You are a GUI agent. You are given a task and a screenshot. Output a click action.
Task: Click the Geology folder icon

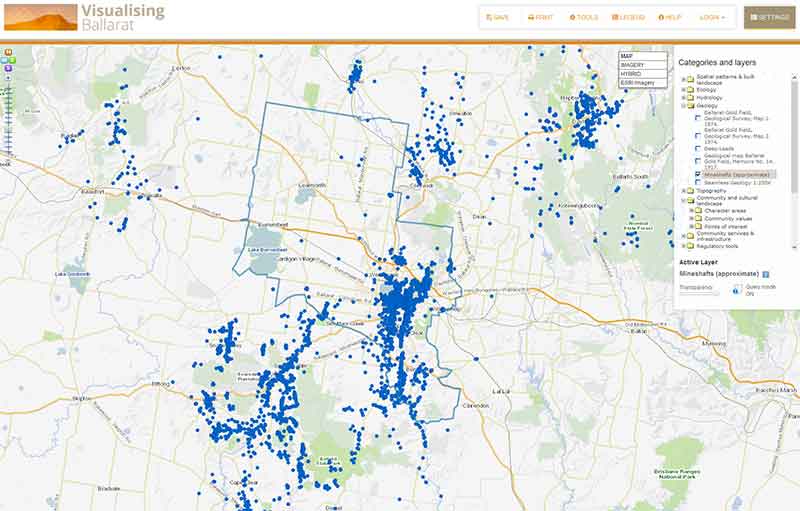[x=690, y=106]
